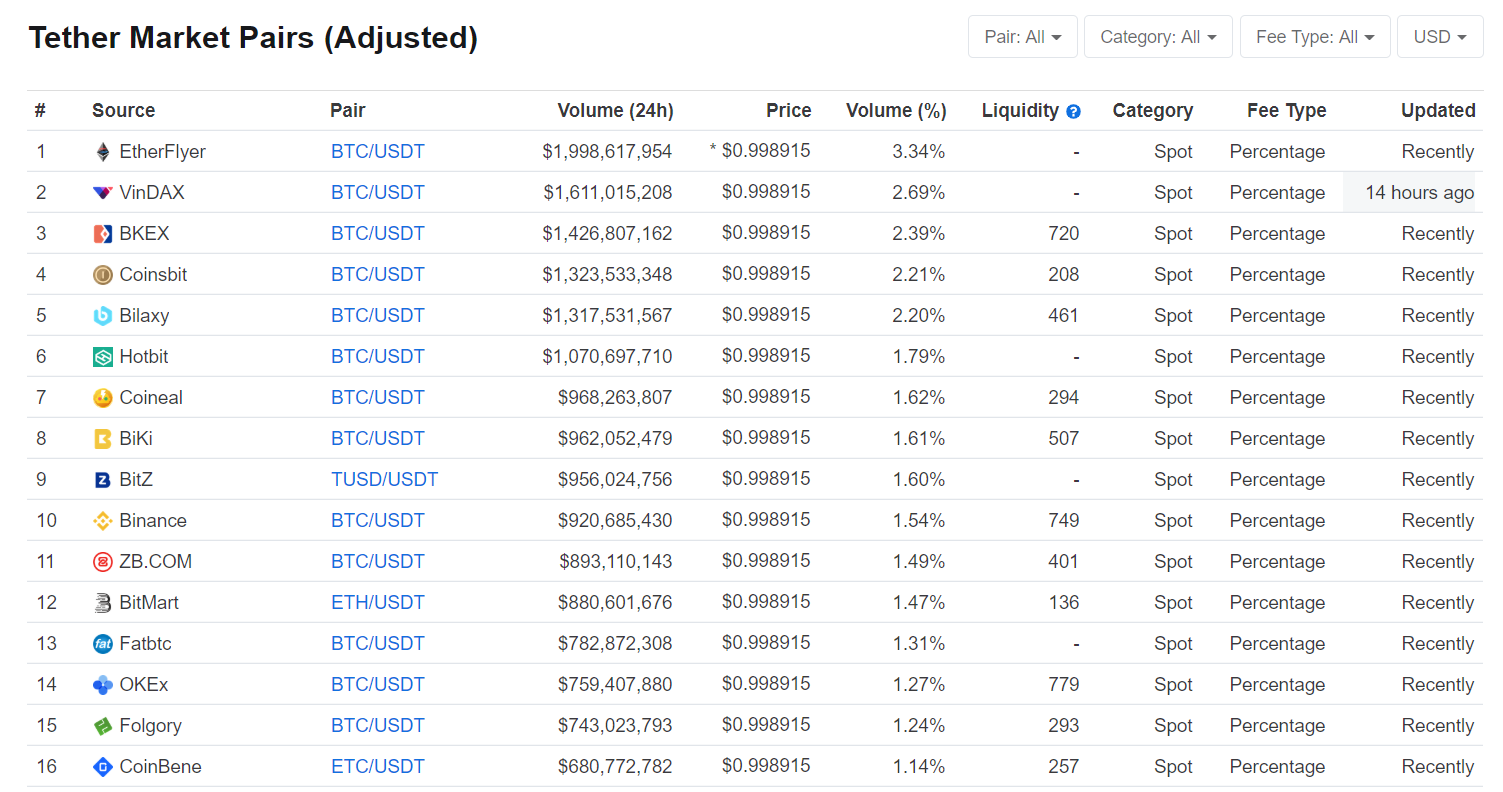The width and height of the screenshot is (1503, 792).
Task: Click the Binance source name
Action: [x=153, y=521]
